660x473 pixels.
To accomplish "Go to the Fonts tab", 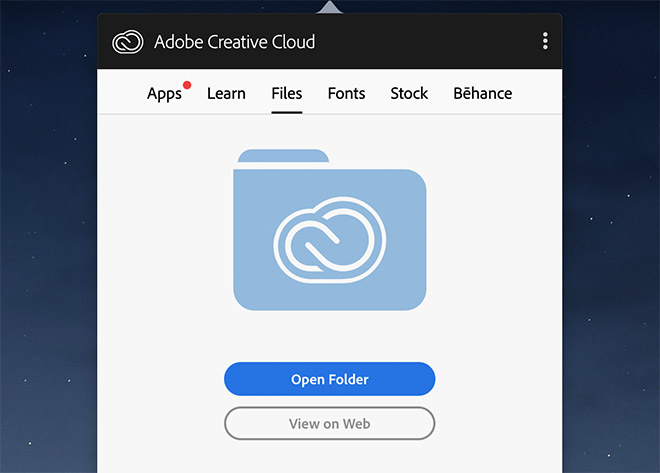I will [346, 93].
